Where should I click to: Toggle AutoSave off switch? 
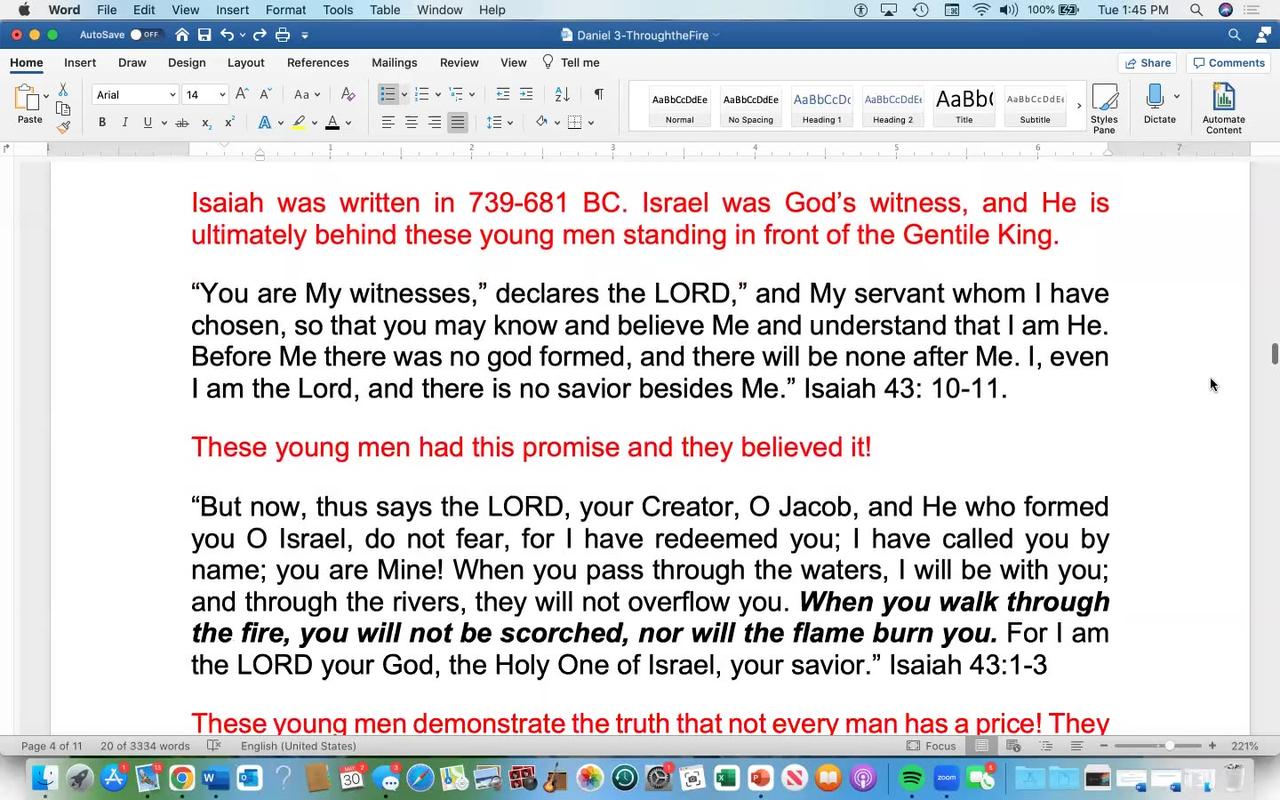[x=135, y=34]
